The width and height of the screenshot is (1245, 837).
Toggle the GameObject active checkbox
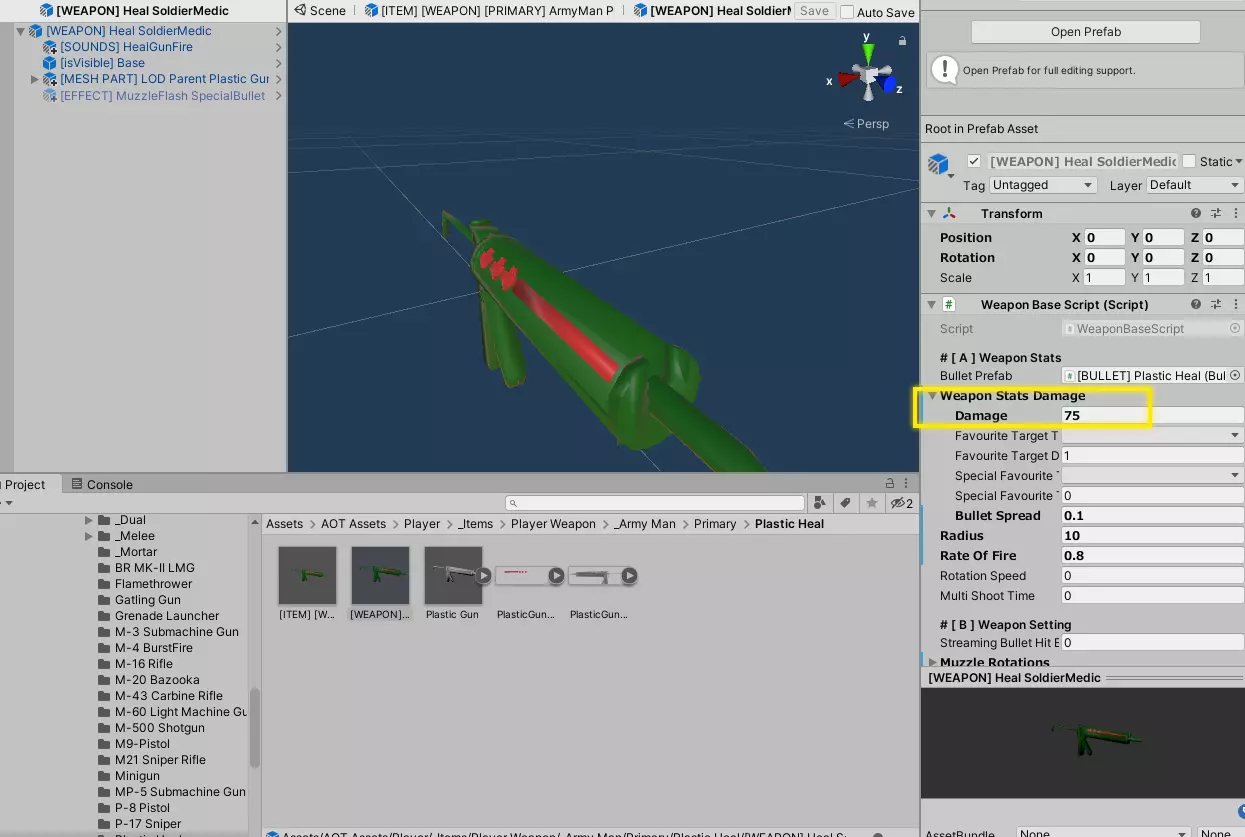tap(974, 161)
